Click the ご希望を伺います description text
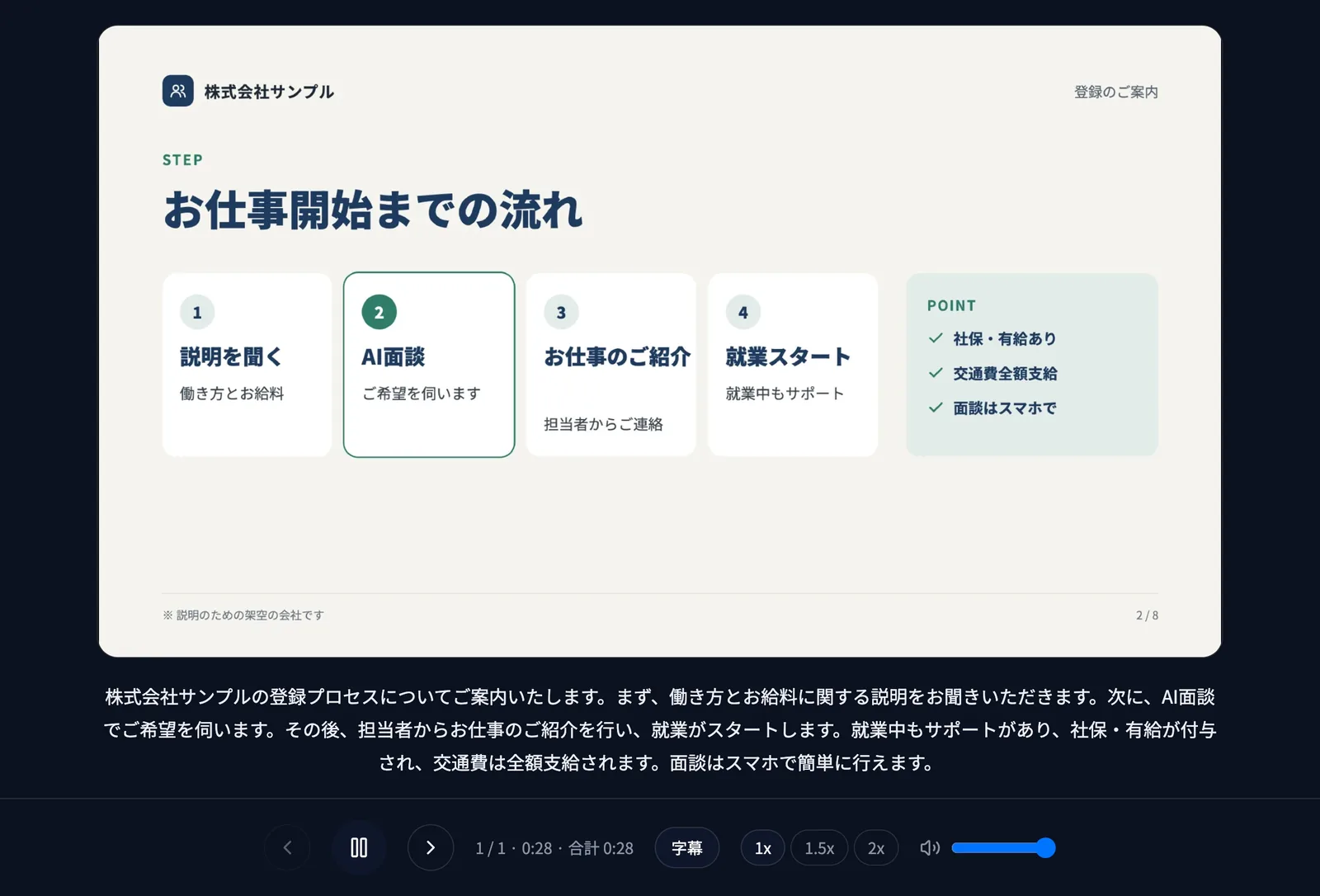Viewport: 1320px width, 896px height. (x=422, y=394)
